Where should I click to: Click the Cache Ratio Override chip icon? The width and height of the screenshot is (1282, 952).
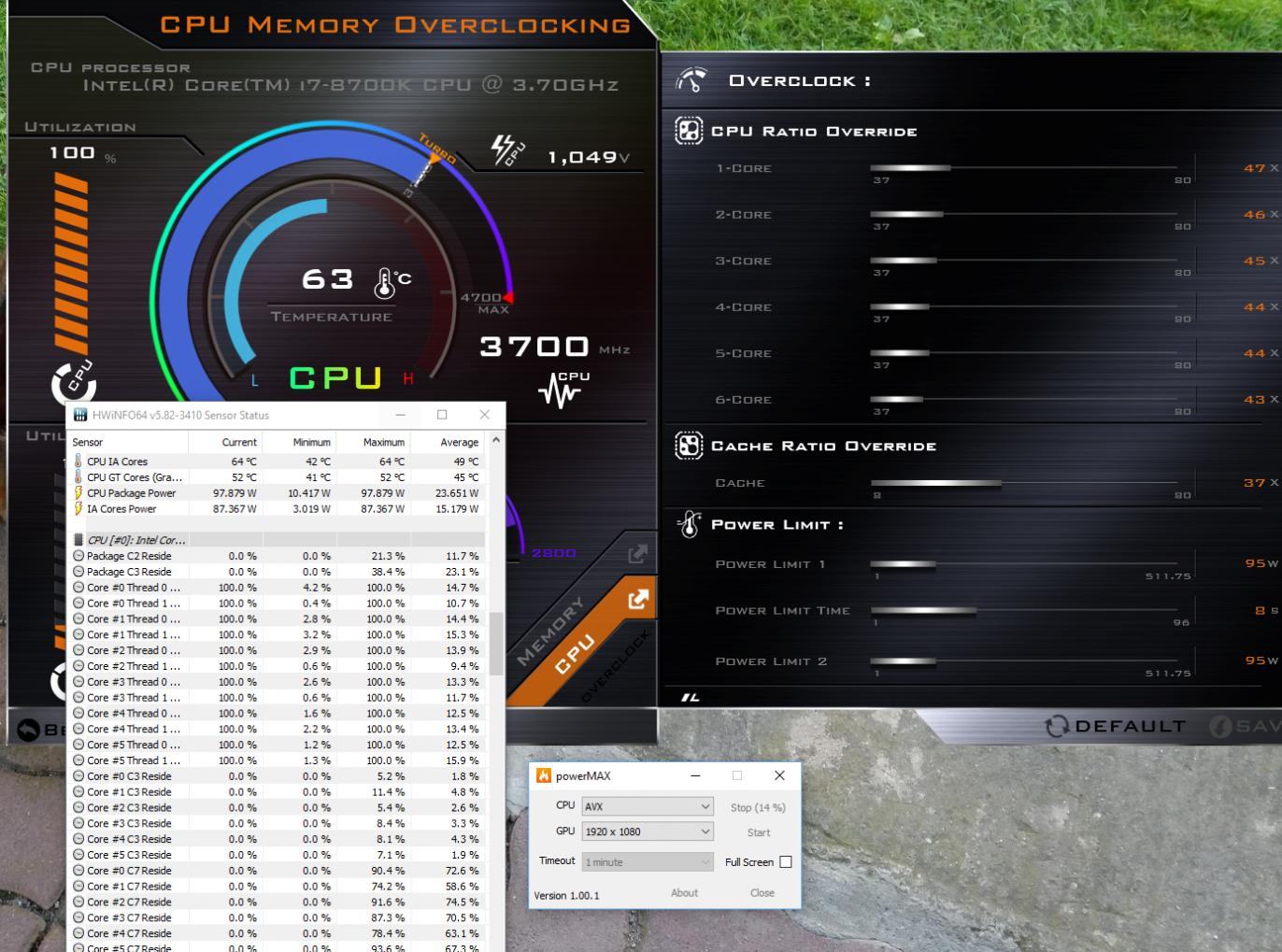(689, 446)
